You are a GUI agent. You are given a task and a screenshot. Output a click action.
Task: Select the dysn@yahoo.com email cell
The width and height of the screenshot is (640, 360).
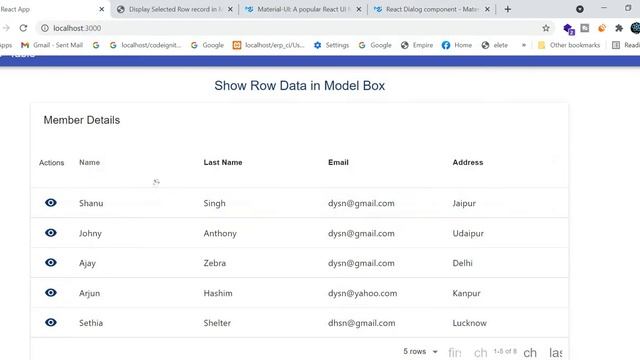click(362, 293)
